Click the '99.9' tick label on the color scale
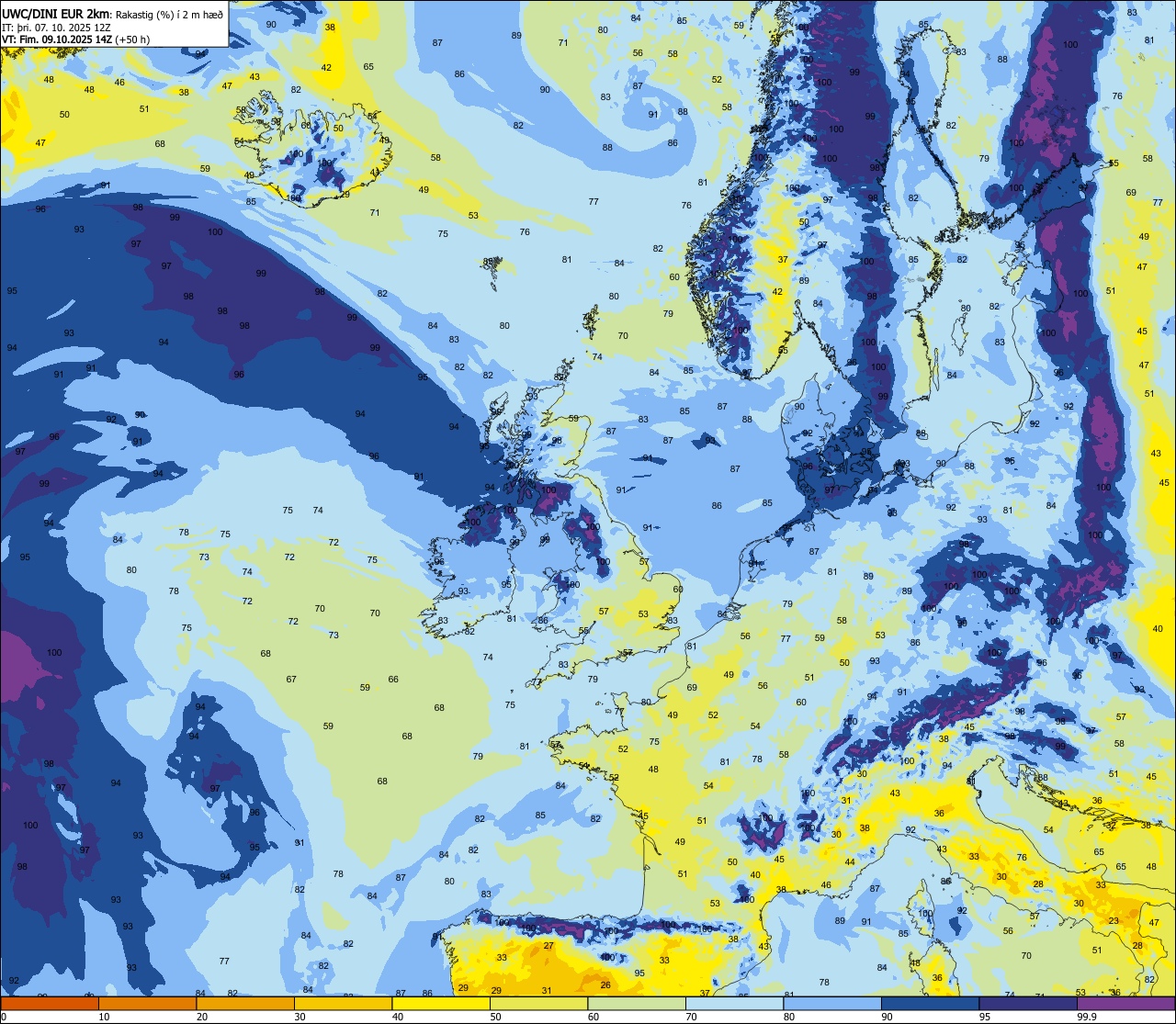The height and width of the screenshot is (1024, 1176). coord(1087,1017)
